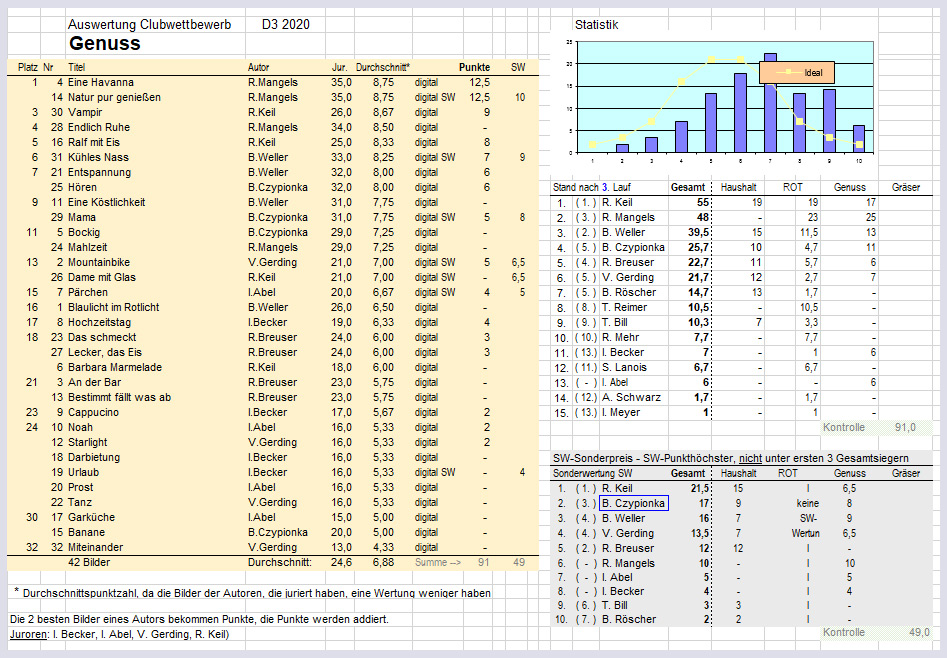Click the "Statistik" label above the chart
947x658 pixels.
[598, 24]
